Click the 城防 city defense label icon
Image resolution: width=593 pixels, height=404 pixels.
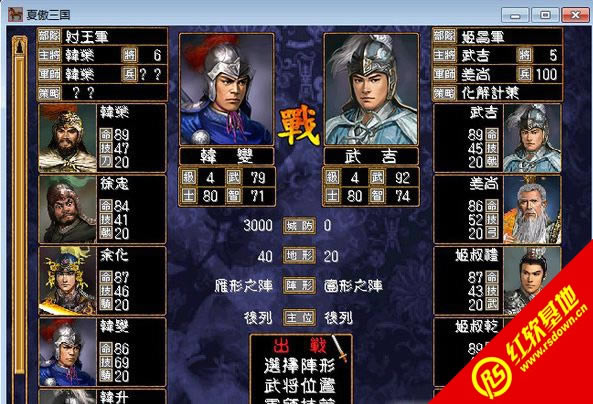coord(299,226)
